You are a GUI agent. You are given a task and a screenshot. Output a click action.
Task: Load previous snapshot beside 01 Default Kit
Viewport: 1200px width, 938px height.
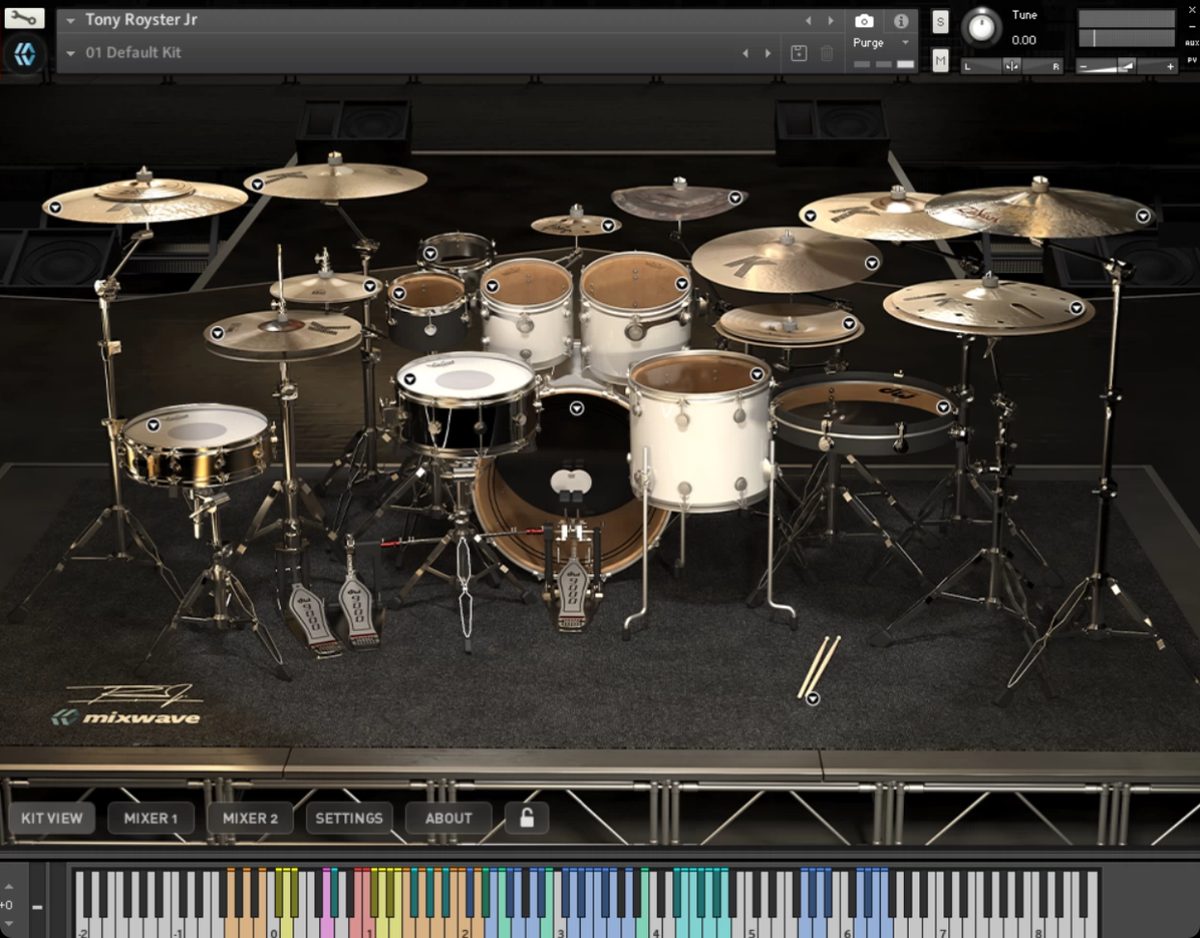746,53
